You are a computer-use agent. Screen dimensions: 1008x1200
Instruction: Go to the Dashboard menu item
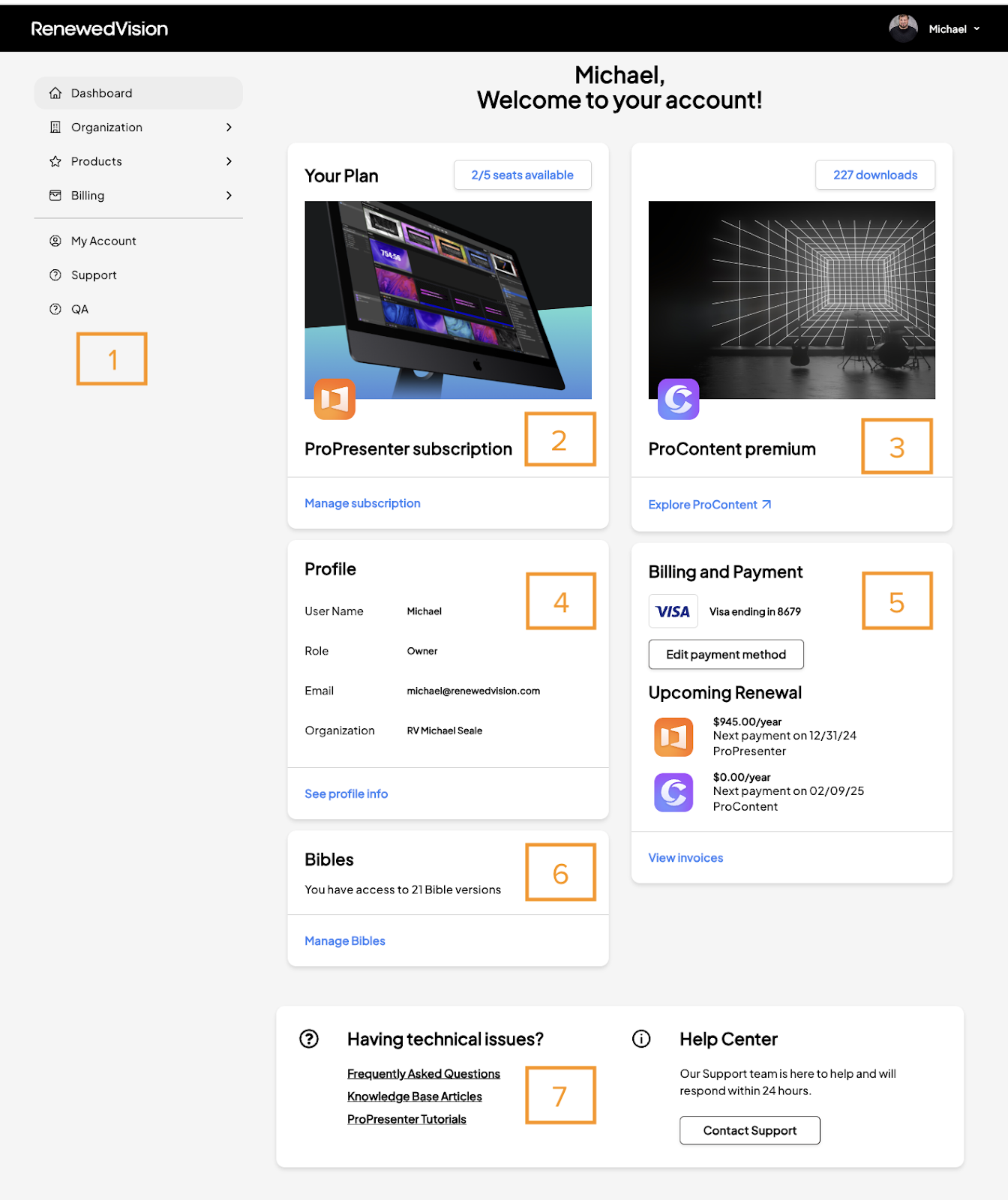138,93
